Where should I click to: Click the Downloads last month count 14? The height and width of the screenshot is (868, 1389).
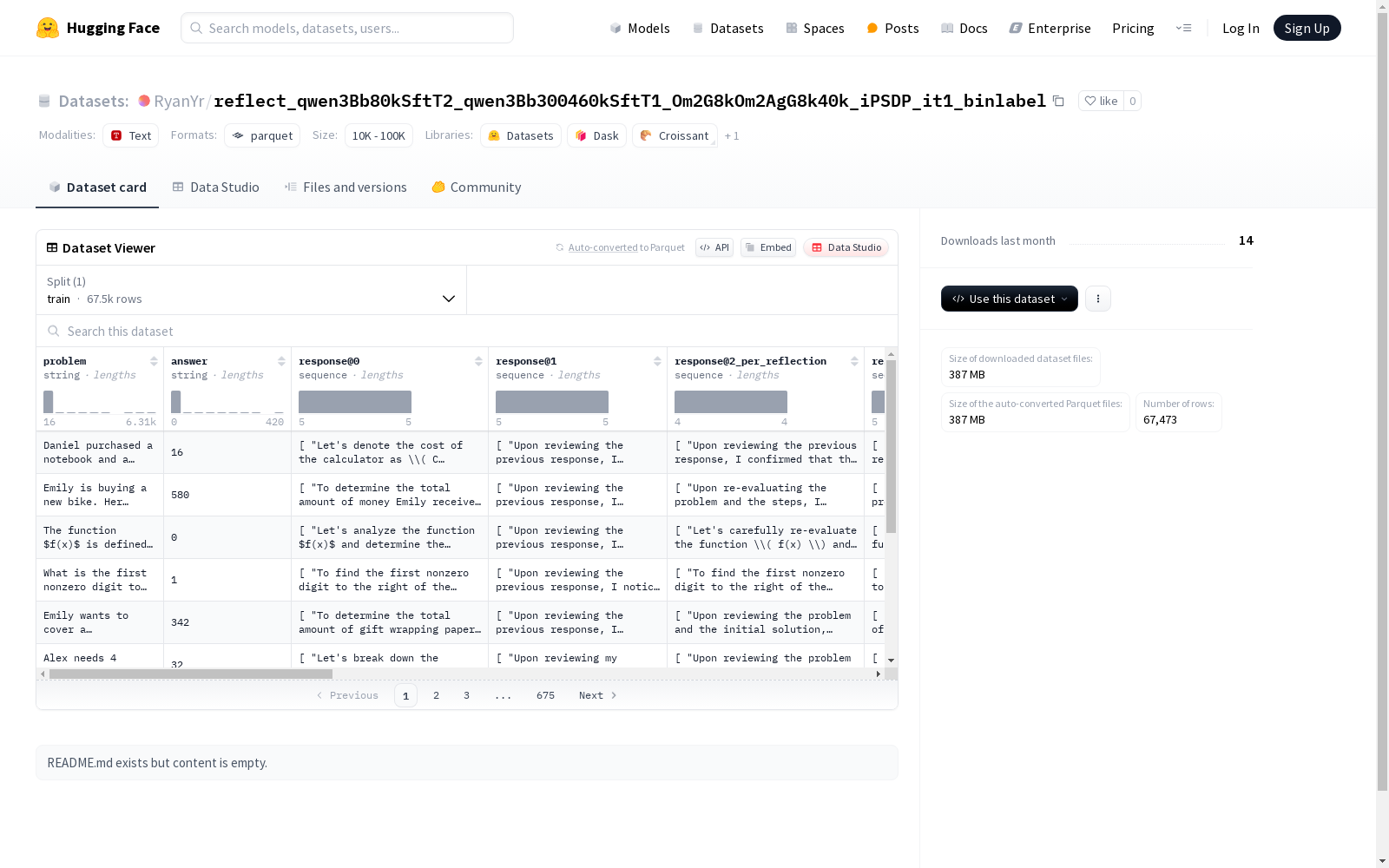(x=1246, y=240)
